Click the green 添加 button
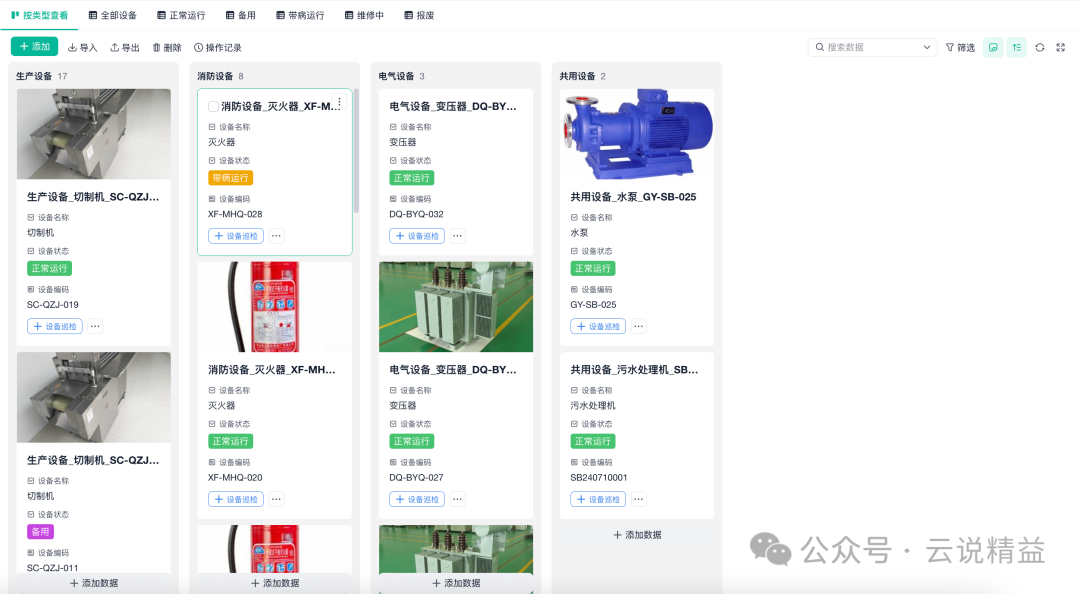The height and width of the screenshot is (594, 1080). pos(34,46)
